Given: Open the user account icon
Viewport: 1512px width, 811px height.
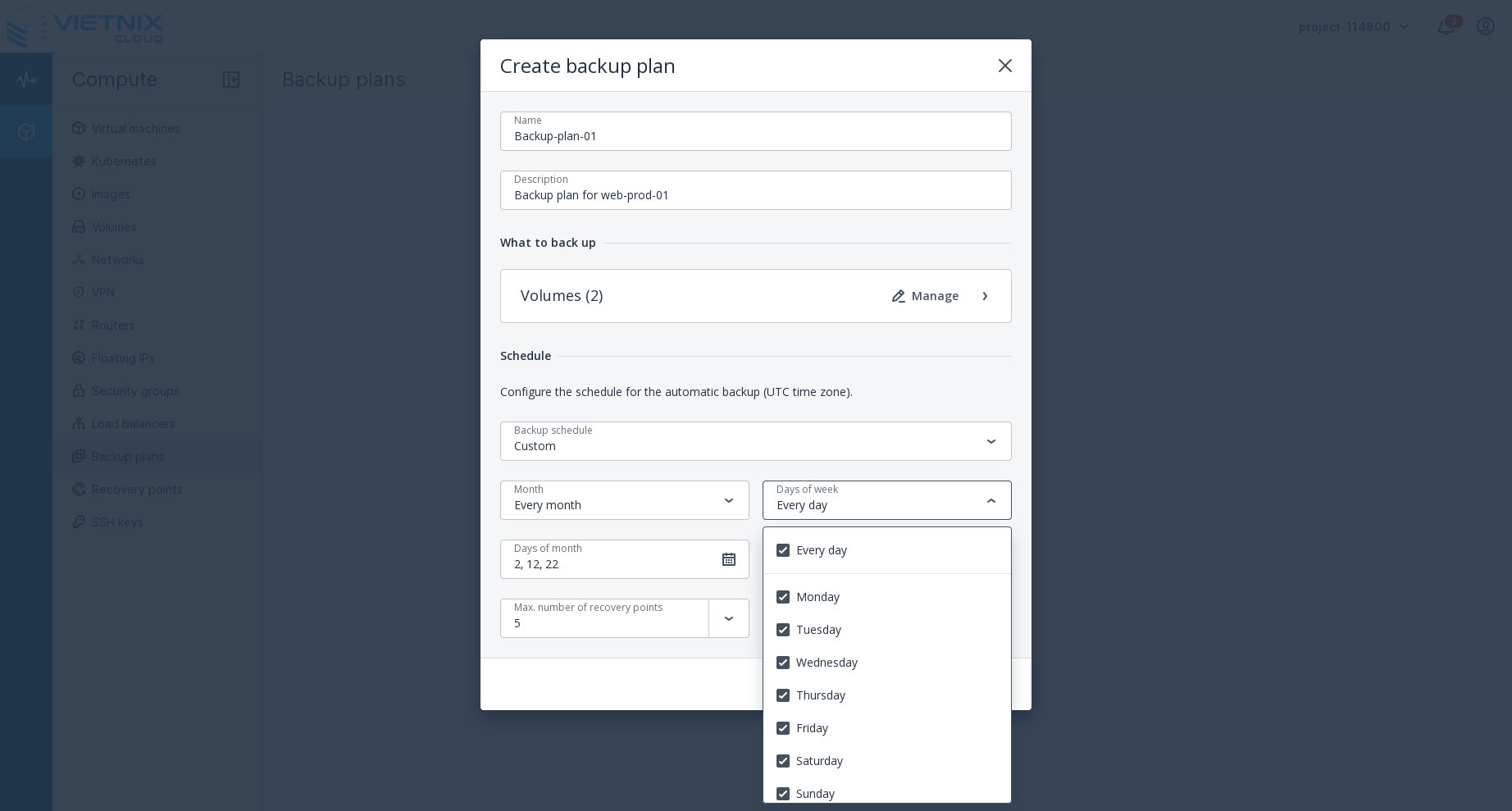Looking at the screenshot, I should click(x=1485, y=26).
